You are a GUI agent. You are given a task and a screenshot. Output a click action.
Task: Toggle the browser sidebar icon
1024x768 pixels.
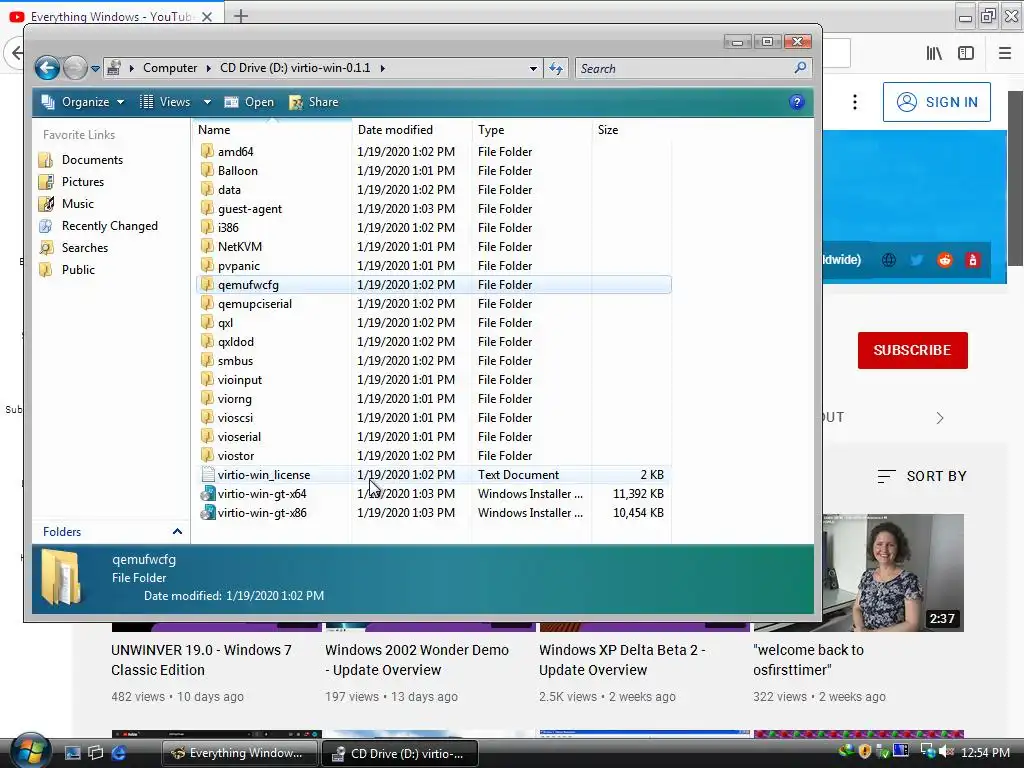(966, 54)
